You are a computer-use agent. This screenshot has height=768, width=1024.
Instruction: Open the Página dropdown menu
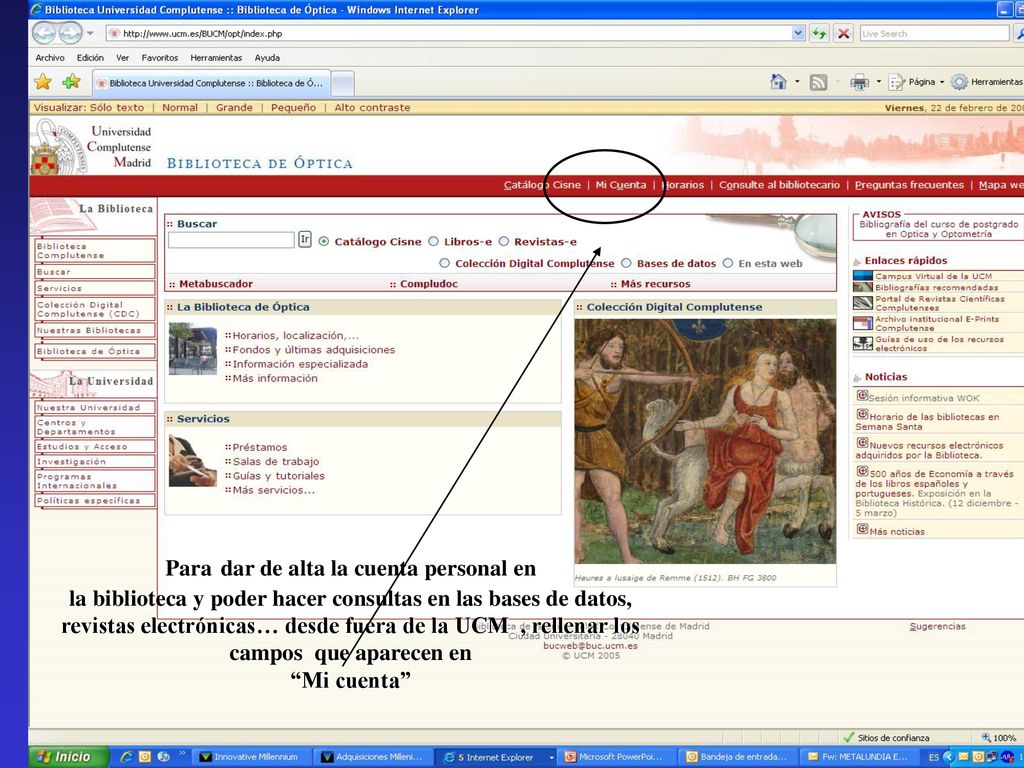click(917, 82)
